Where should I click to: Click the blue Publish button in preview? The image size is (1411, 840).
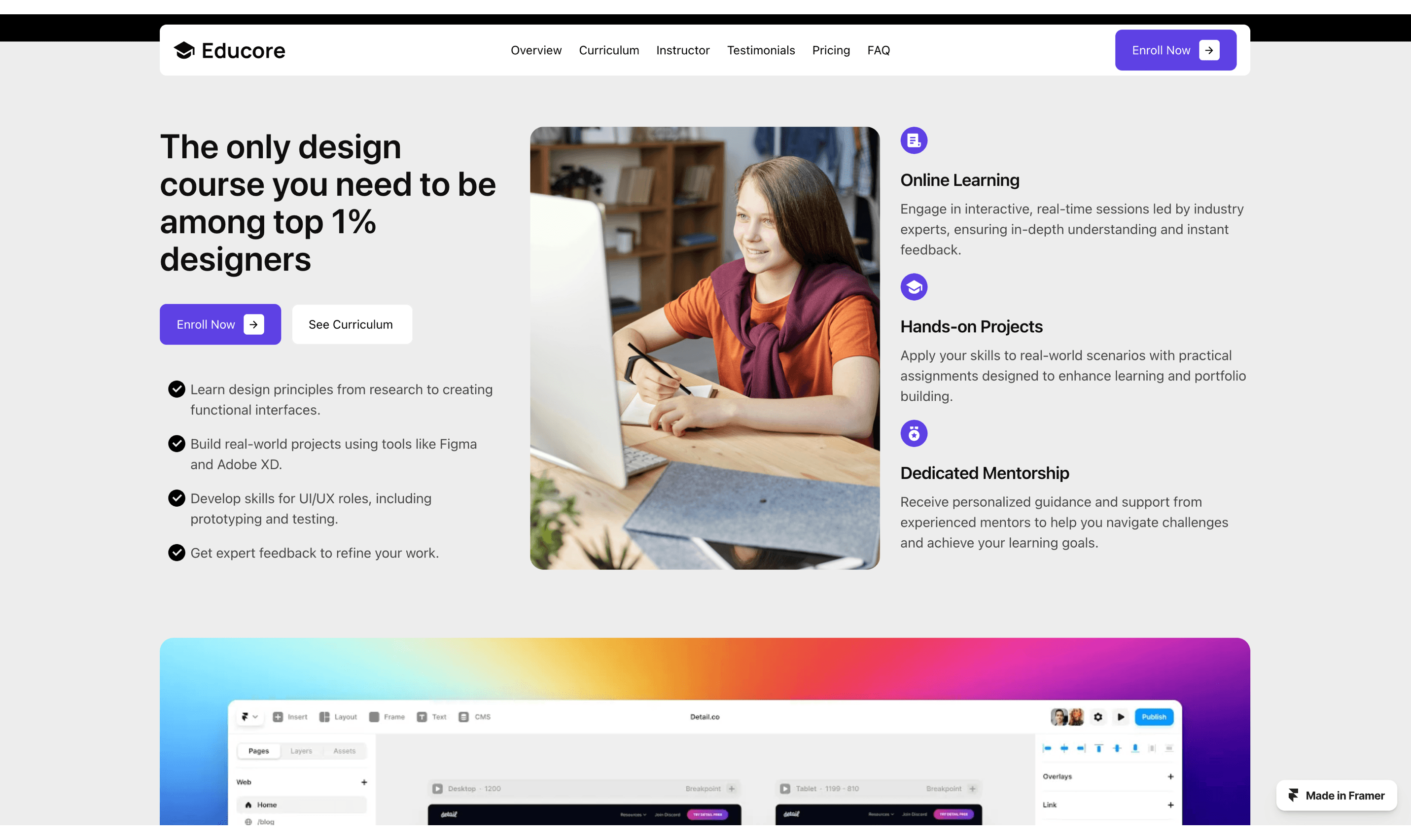tap(1154, 717)
